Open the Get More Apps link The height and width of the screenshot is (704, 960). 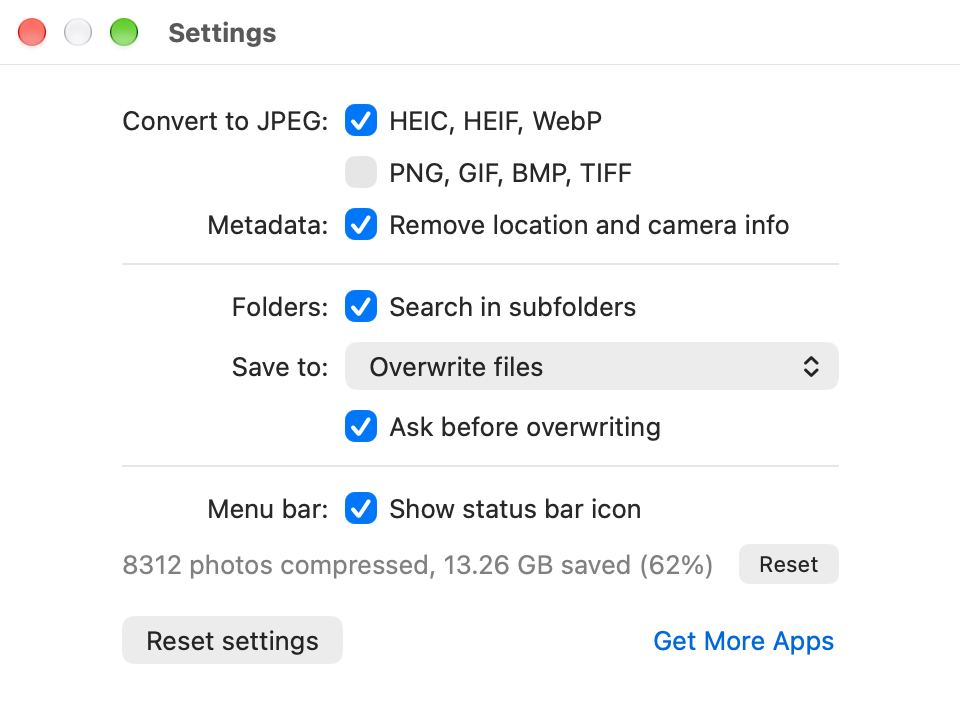(743, 641)
